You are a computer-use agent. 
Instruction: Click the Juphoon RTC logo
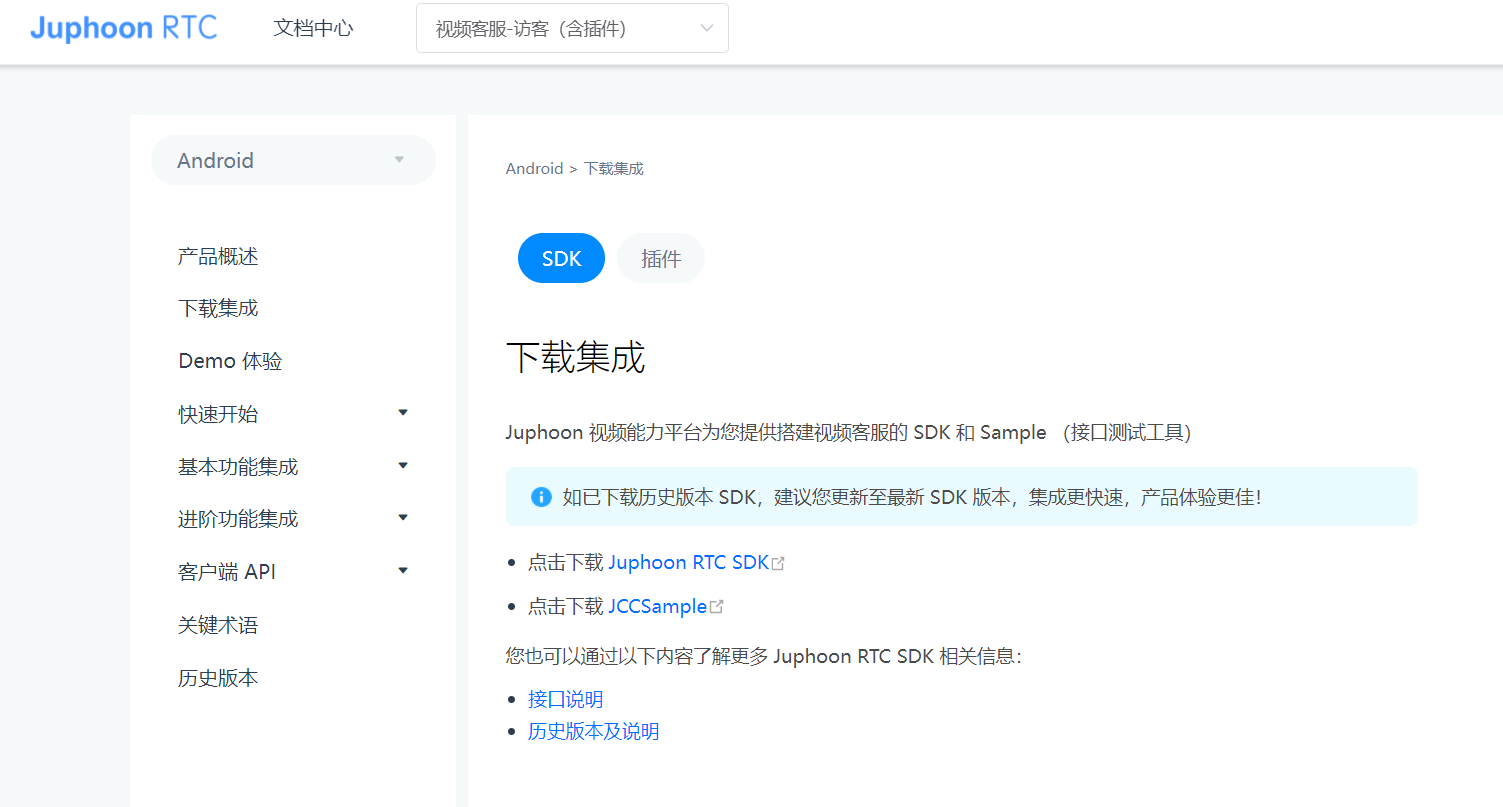point(123,28)
